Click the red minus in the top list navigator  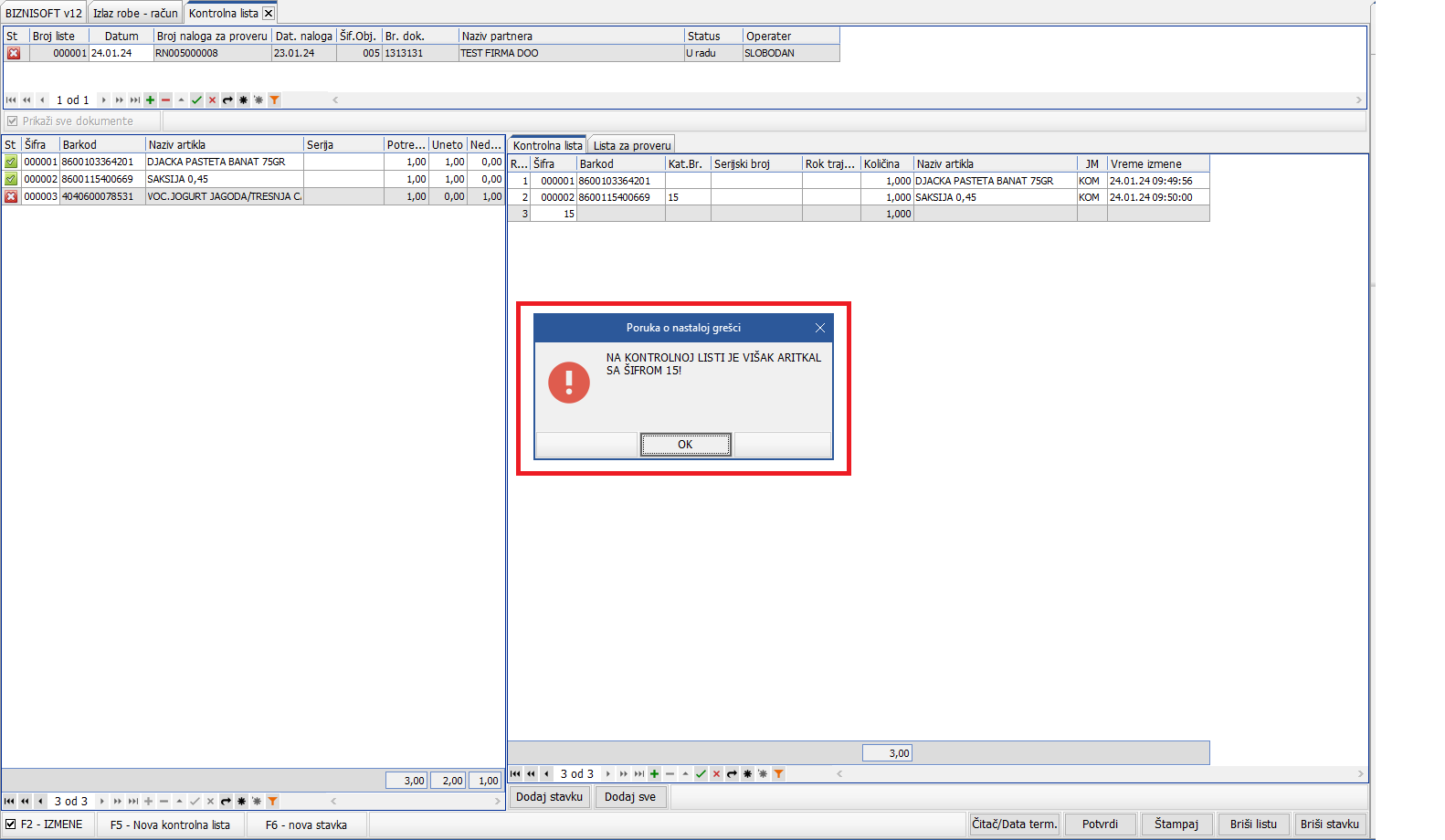click(165, 100)
